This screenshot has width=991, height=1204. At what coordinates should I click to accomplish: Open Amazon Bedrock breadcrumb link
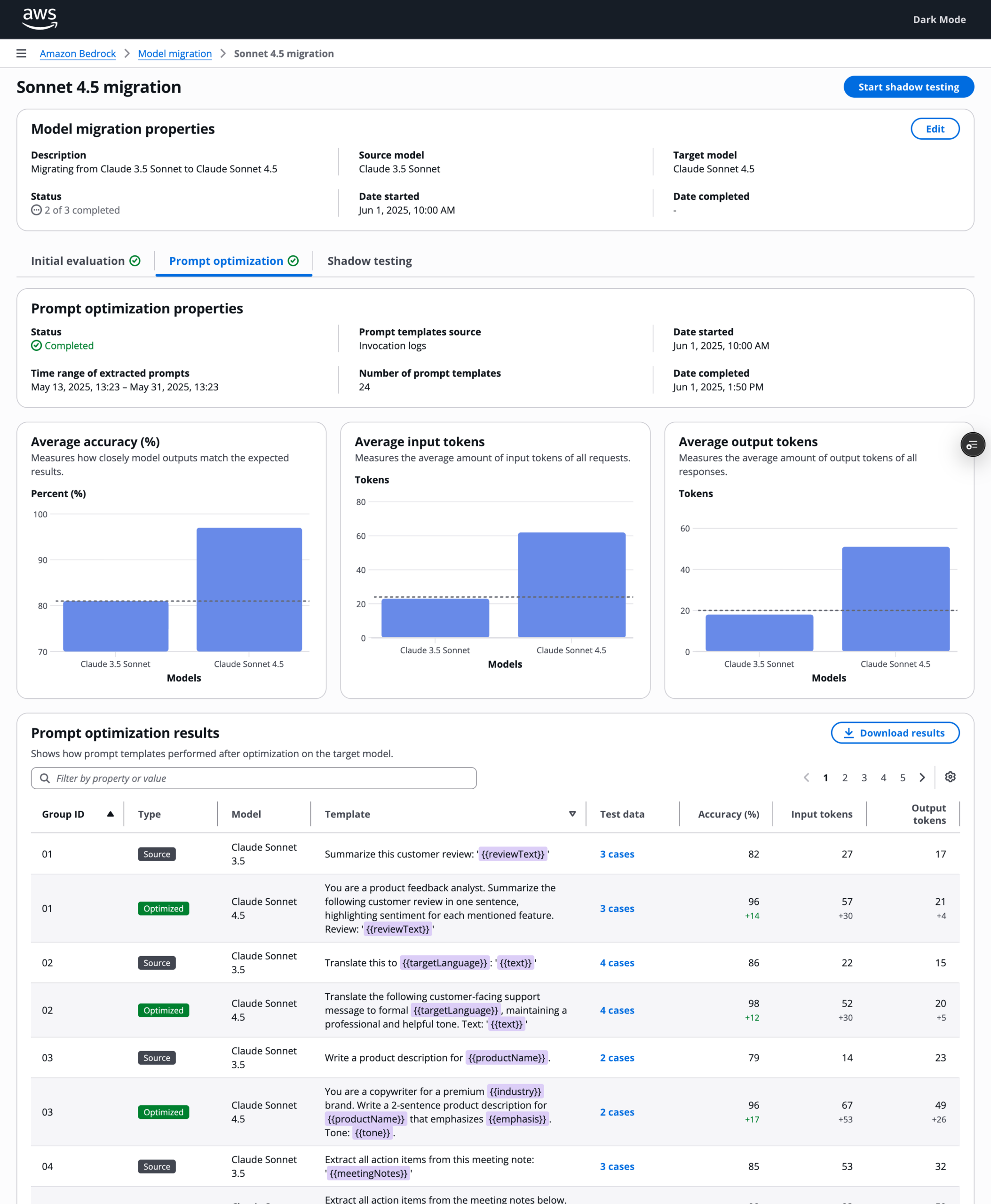pyautogui.click(x=78, y=54)
